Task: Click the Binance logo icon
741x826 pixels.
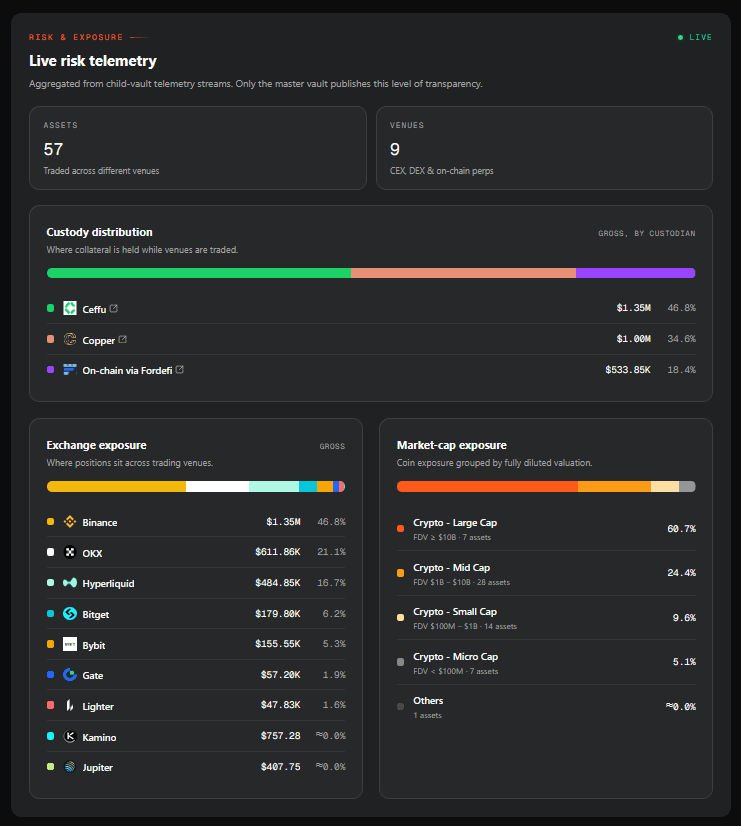Action: pyautogui.click(x=70, y=522)
